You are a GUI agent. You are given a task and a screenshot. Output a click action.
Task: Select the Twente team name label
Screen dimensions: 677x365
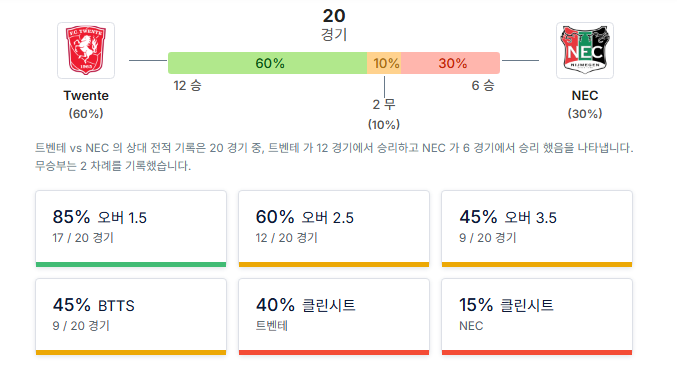86,95
